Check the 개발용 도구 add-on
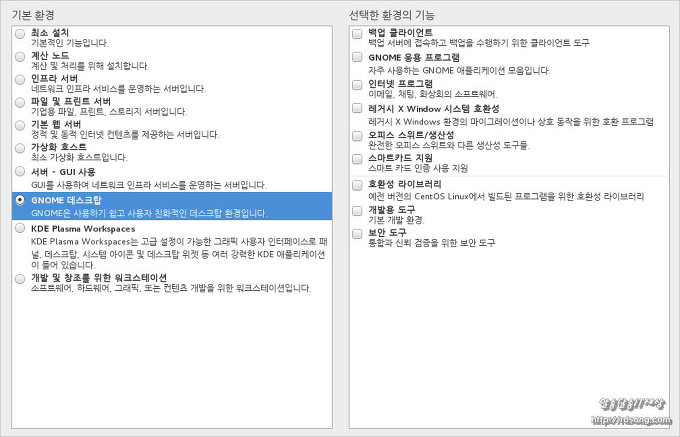Image resolution: width=680 pixels, height=437 pixels. point(357,209)
